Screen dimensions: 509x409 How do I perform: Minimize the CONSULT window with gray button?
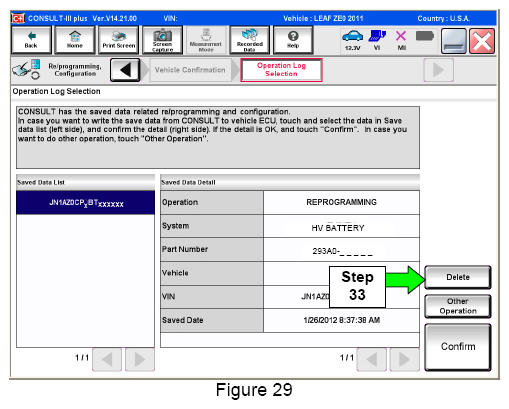point(454,41)
